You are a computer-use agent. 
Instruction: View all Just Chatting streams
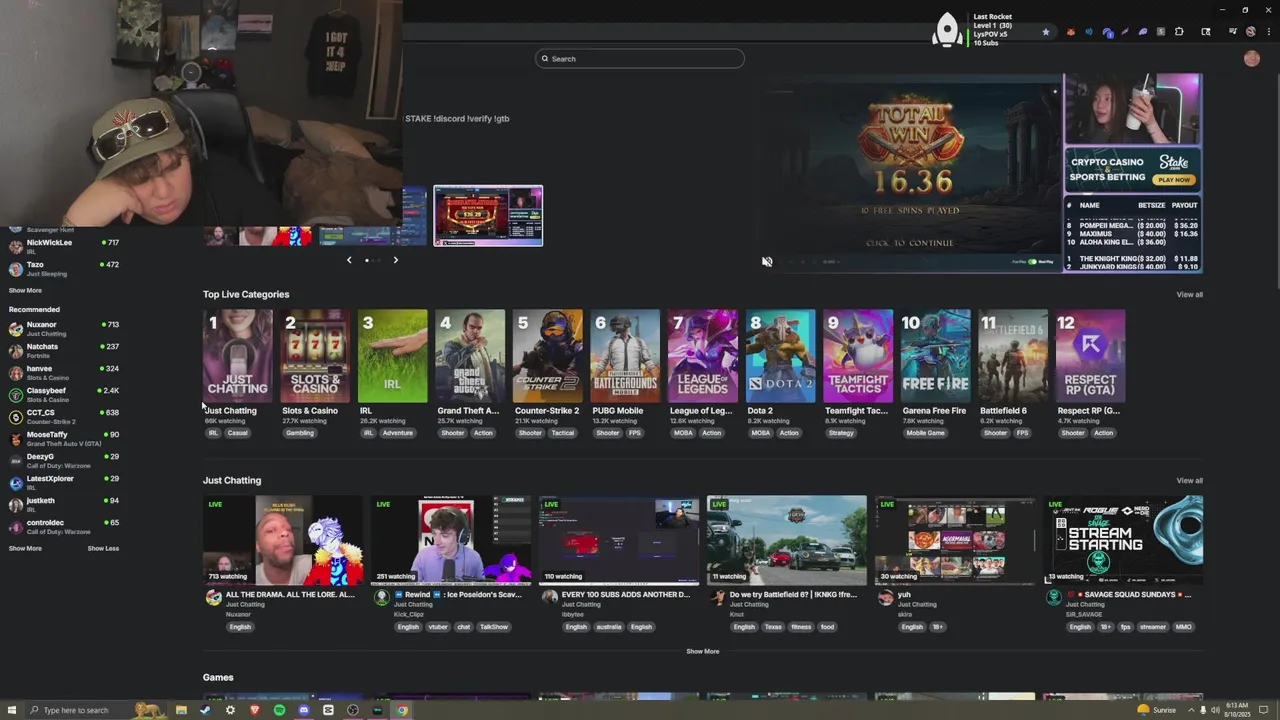click(x=1189, y=481)
